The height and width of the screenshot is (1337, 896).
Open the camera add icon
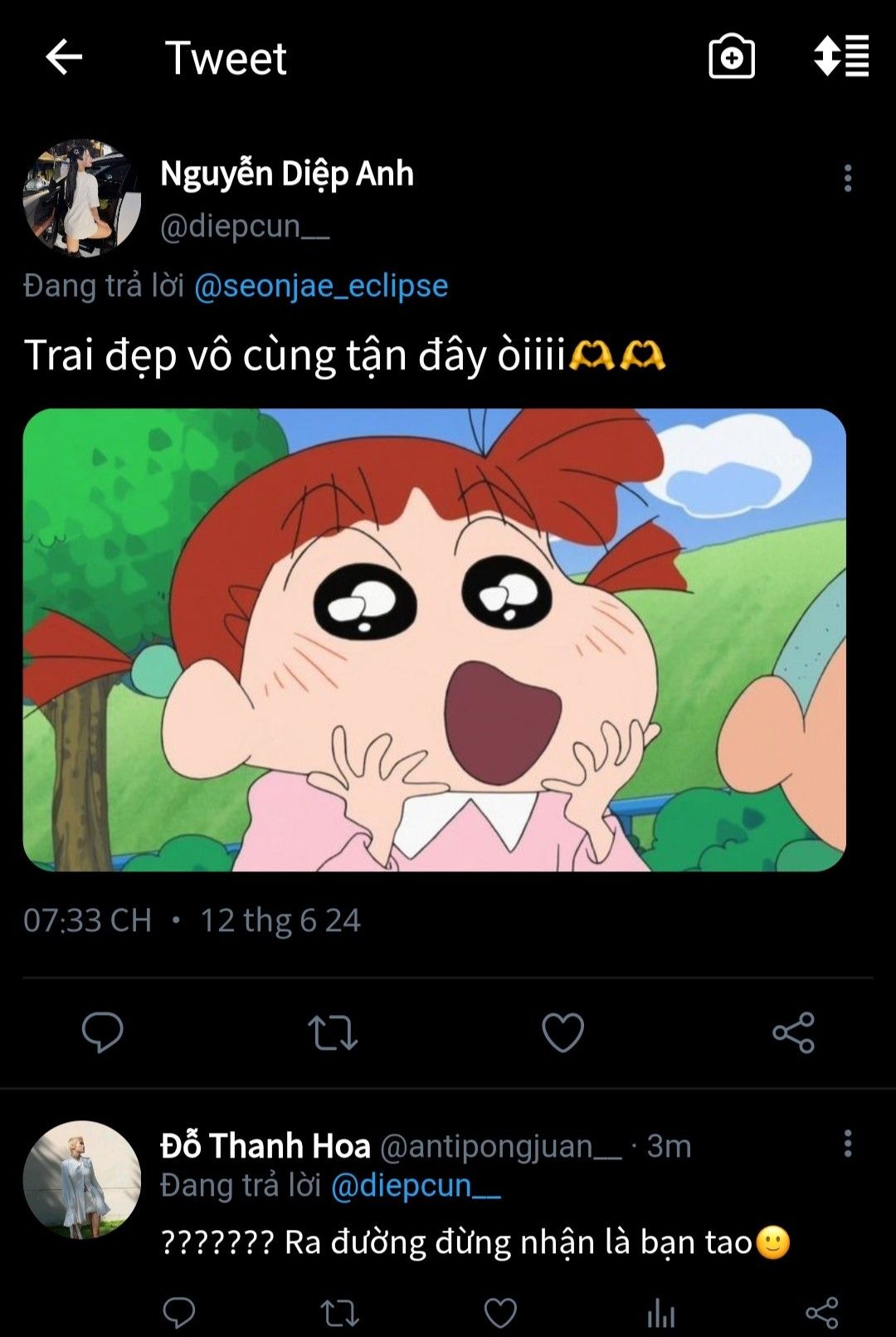coord(731,57)
